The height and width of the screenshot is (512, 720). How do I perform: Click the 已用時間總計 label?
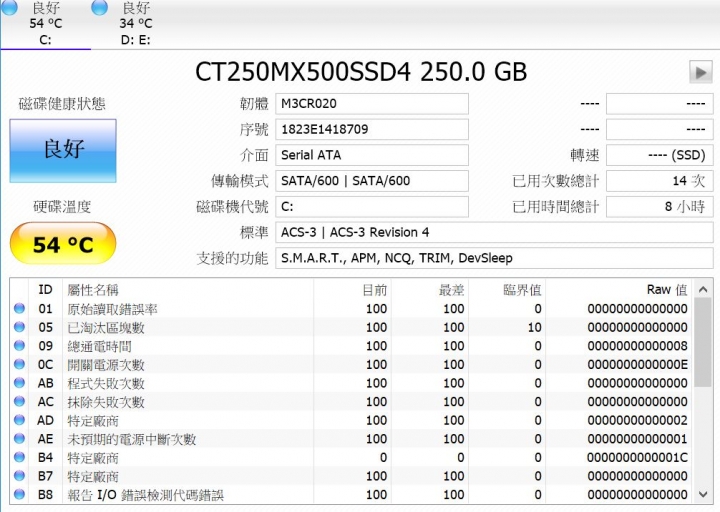tap(556, 207)
